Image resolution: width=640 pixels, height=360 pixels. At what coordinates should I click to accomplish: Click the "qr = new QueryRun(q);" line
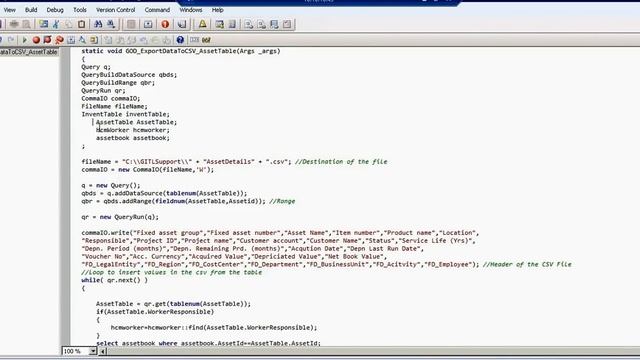coord(120,217)
